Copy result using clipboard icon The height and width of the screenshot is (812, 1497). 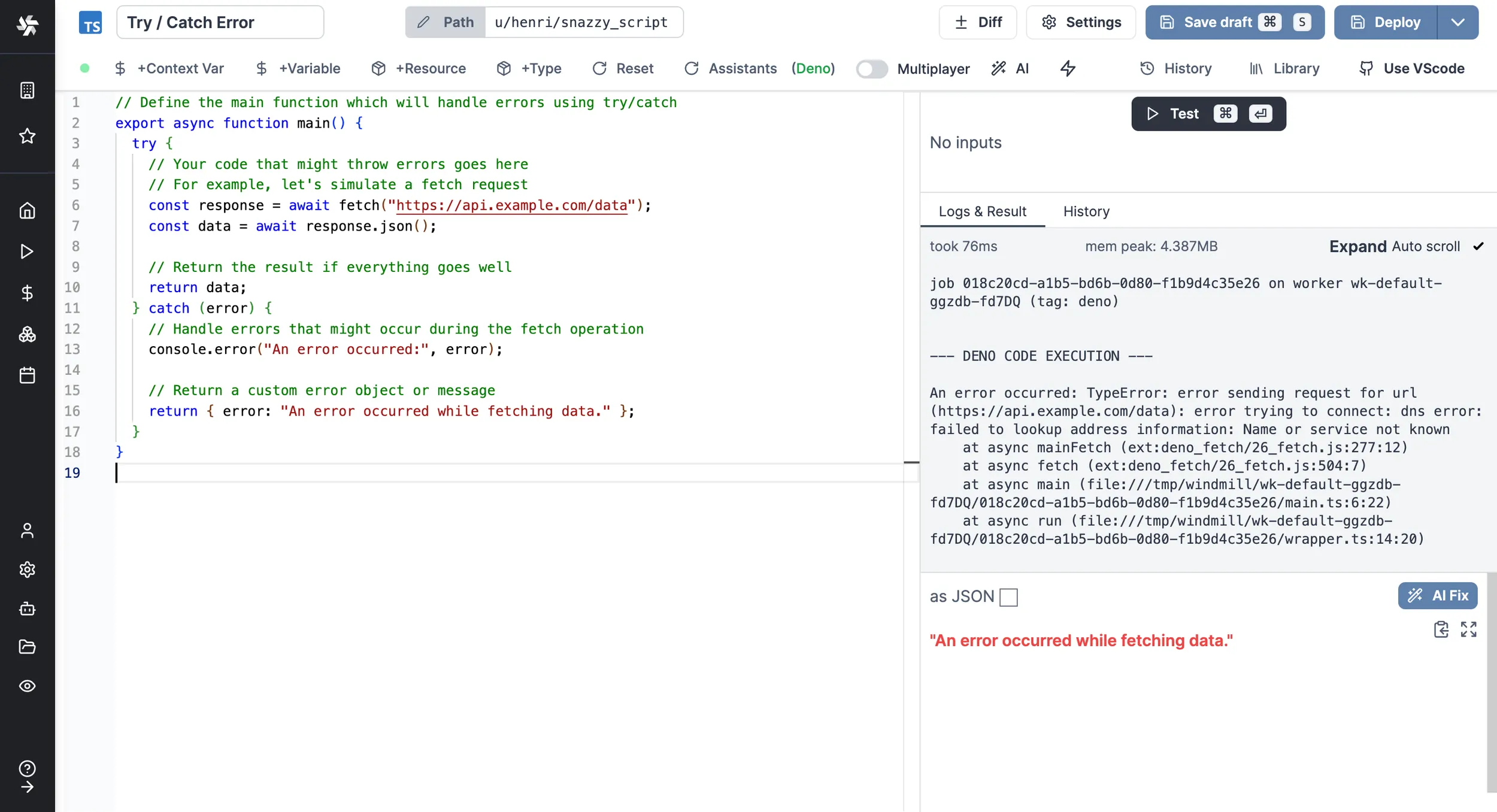(x=1441, y=629)
